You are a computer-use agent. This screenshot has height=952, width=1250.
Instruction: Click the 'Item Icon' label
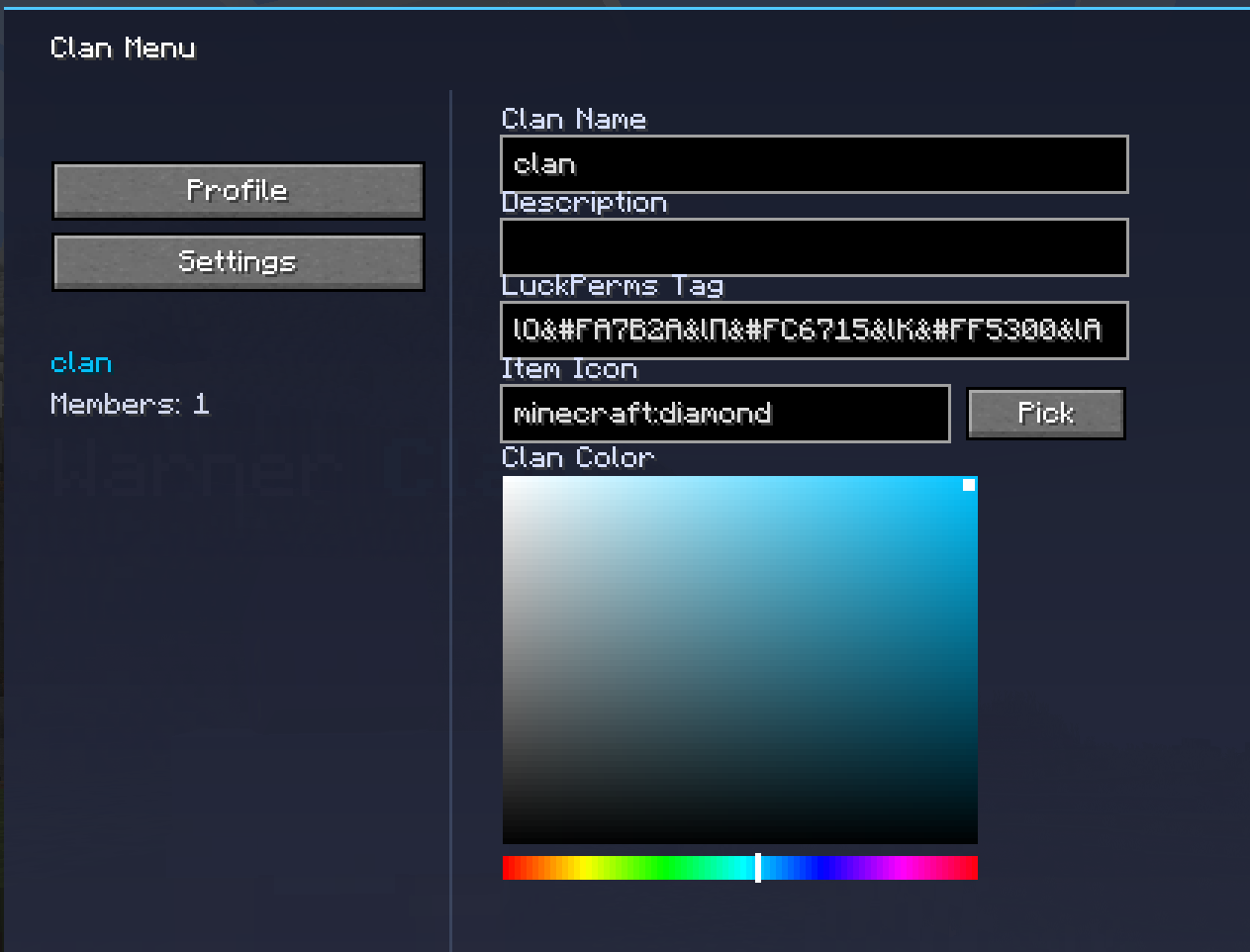point(569,369)
